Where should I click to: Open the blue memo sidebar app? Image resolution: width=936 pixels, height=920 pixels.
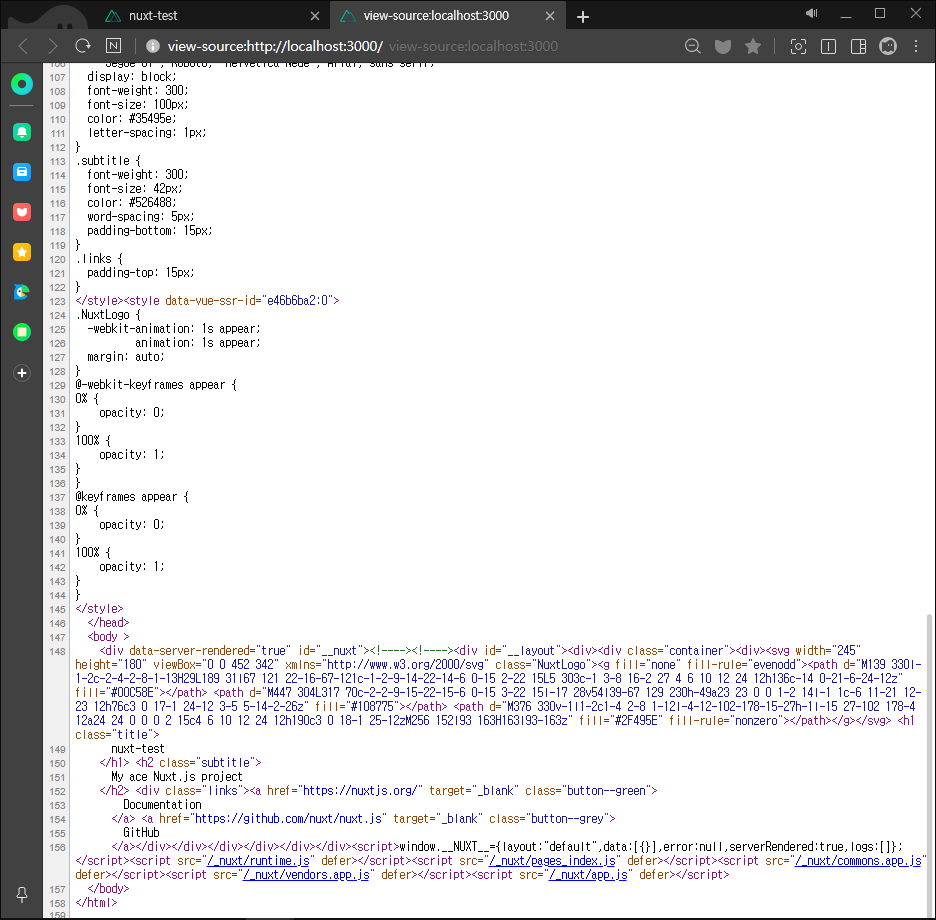coord(22,172)
